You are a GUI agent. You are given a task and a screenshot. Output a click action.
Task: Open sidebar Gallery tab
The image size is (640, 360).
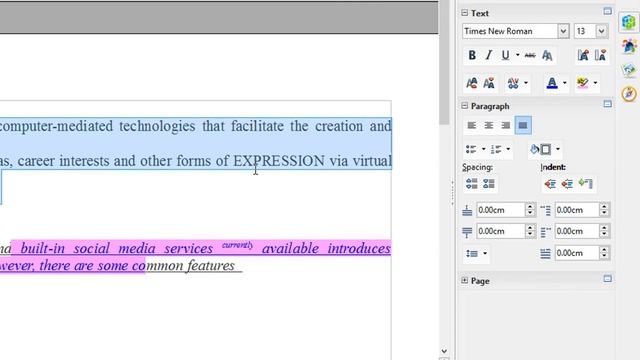tap(629, 70)
